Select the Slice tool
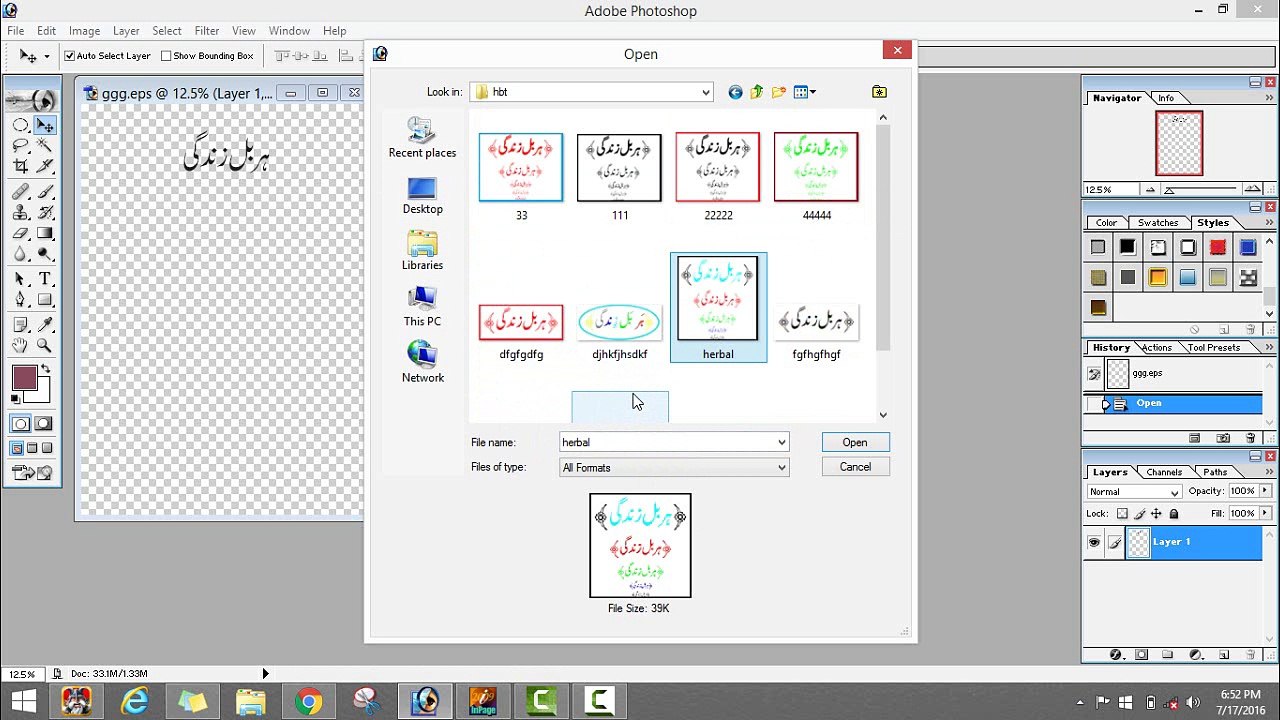Image resolution: width=1280 pixels, height=720 pixels. [45, 167]
